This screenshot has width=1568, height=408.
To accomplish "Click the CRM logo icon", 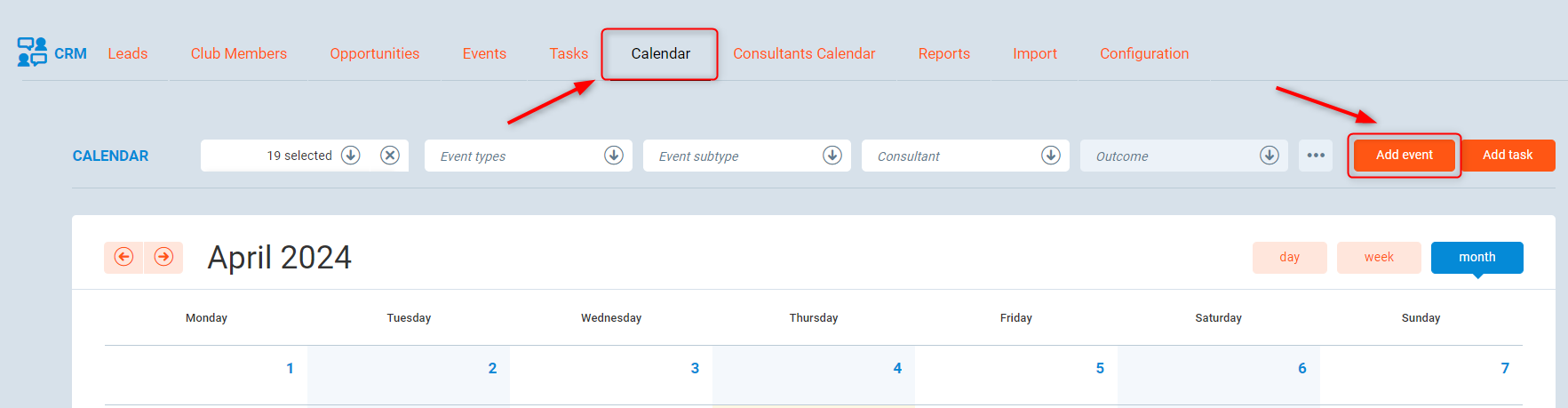I will (x=32, y=52).
